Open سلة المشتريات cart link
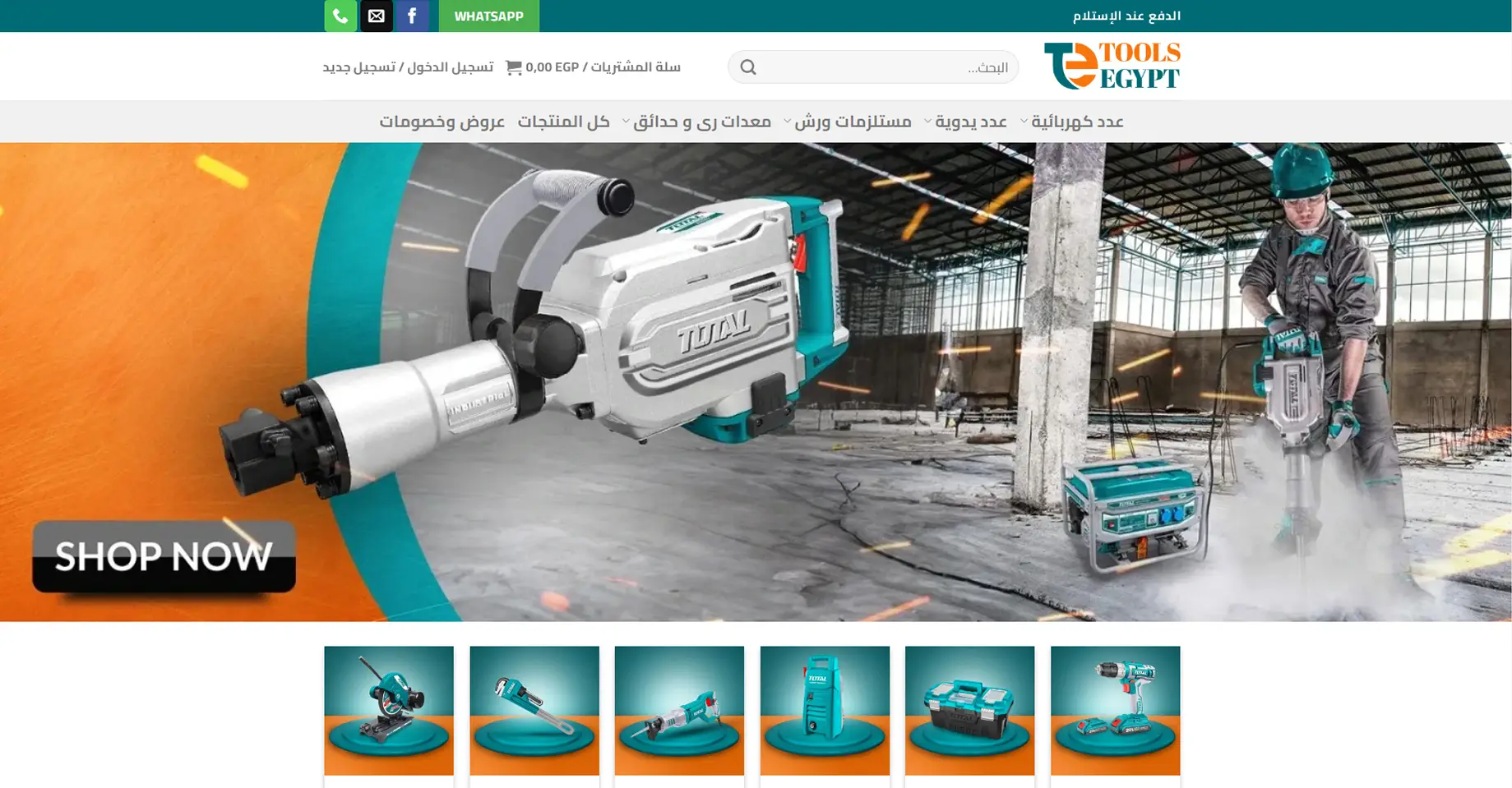The width and height of the screenshot is (1512, 788). pyautogui.click(x=603, y=67)
